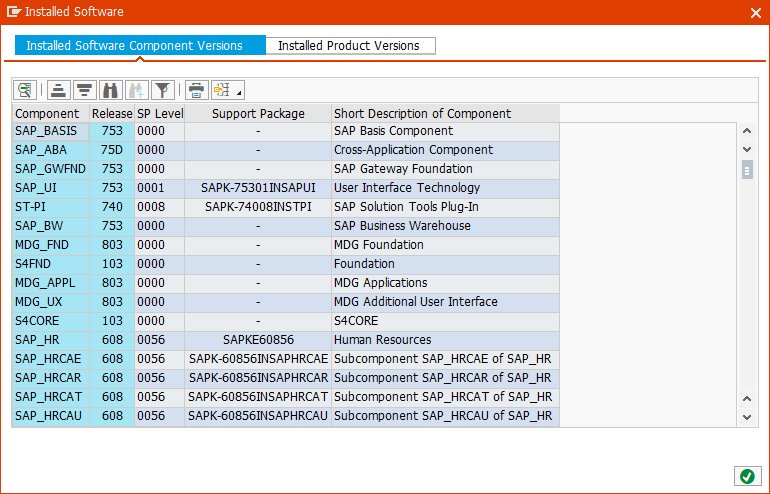Select Installed Software Component Versions tab

(x=140, y=46)
